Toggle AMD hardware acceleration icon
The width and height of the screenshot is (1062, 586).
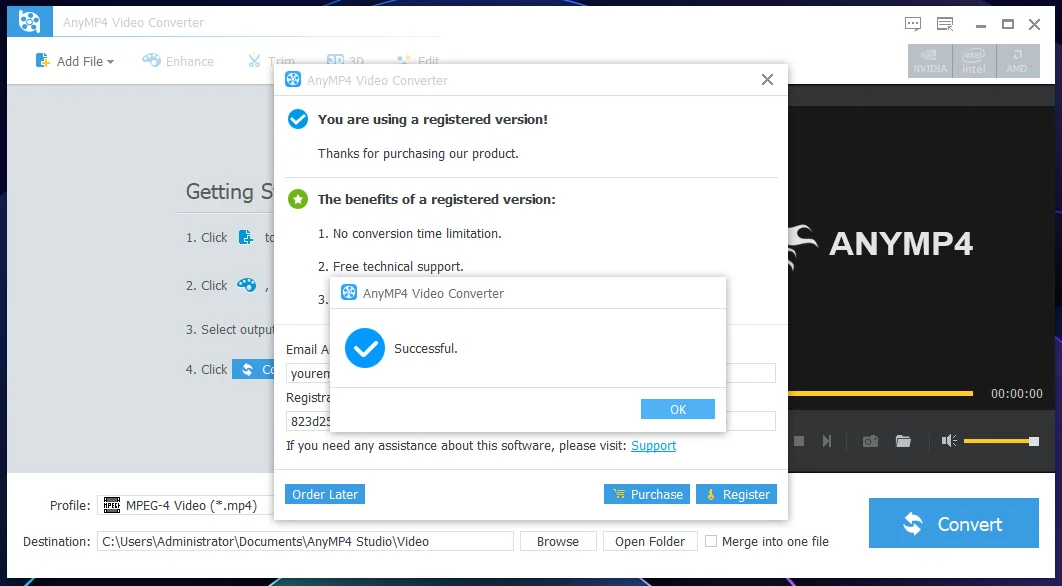pyautogui.click(x=1017, y=61)
